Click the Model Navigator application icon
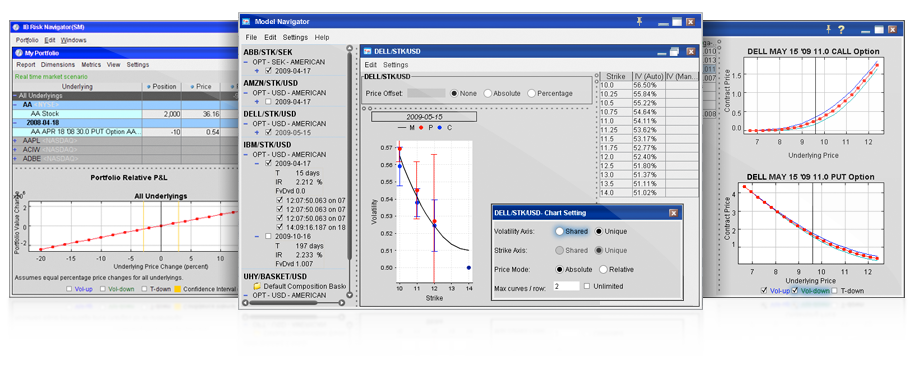Screen dimensions: 912x369 (x=245, y=22)
